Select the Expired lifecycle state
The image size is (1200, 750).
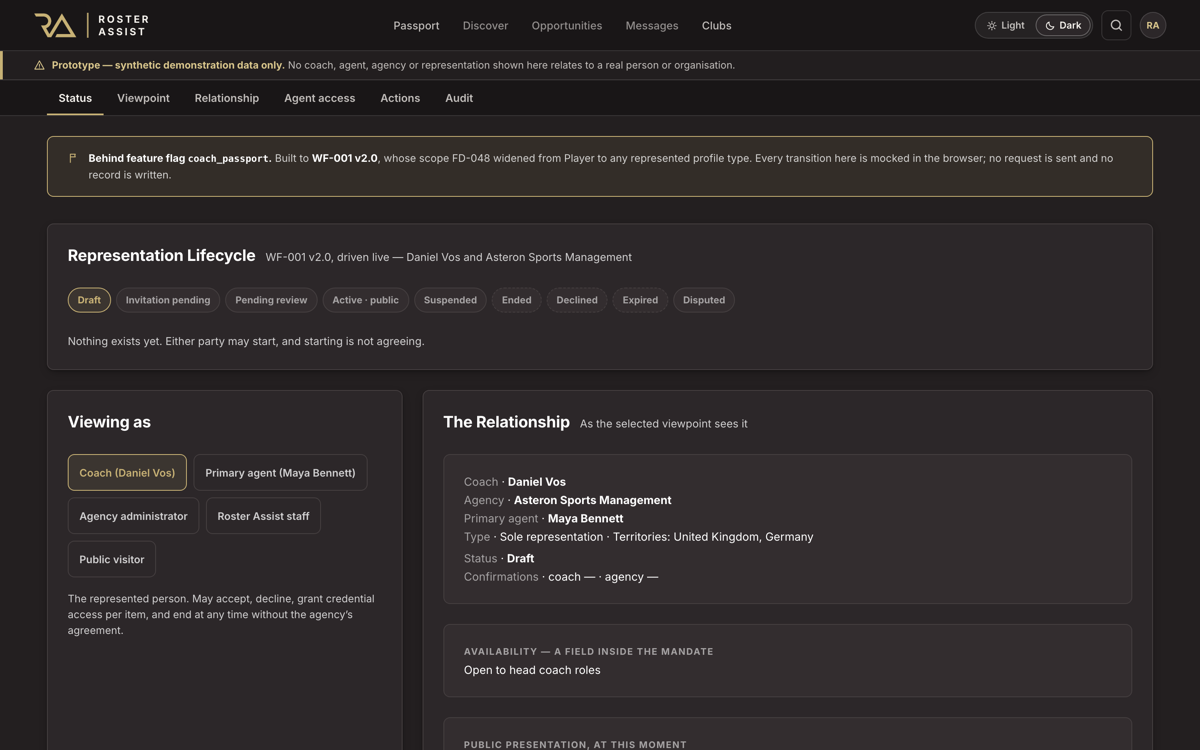point(640,300)
